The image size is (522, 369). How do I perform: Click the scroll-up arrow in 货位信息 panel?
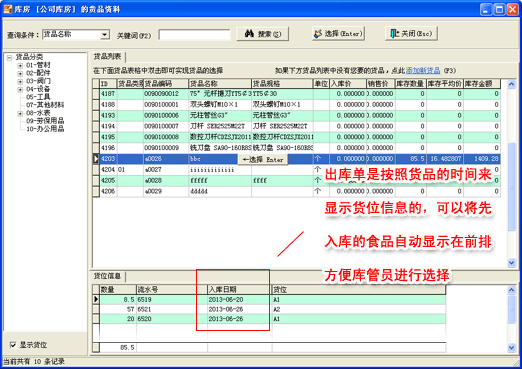pyautogui.click(x=512, y=290)
